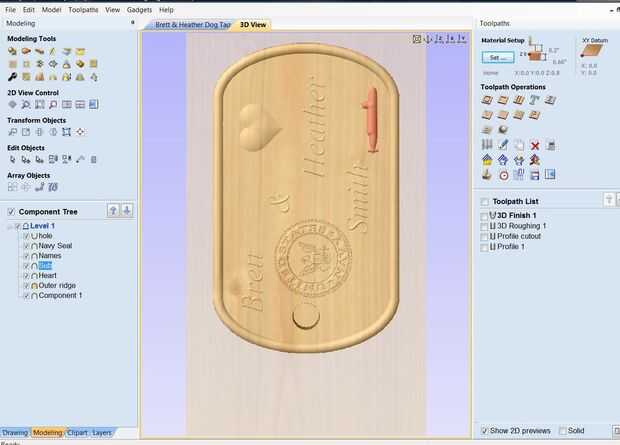The width and height of the screenshot is (620, 445).
Task: Click the XY Datum material icon
Action: coord(592,51)
